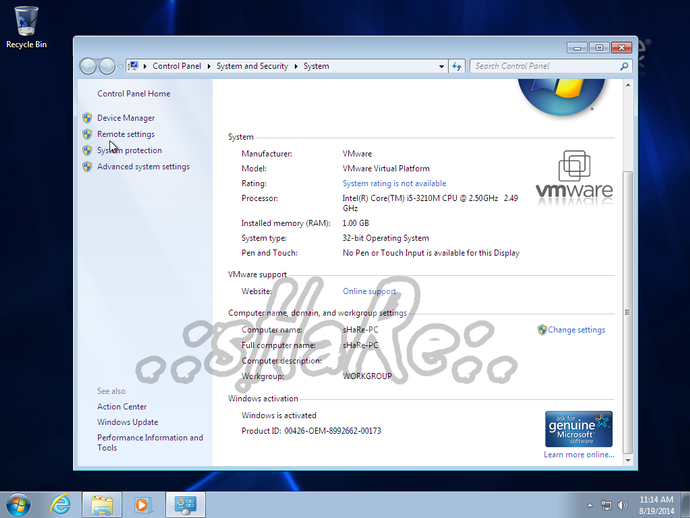The width and height of the screenshot is (690, 518).
Task: Open Control Panel Home link
Action: [133, 94]
